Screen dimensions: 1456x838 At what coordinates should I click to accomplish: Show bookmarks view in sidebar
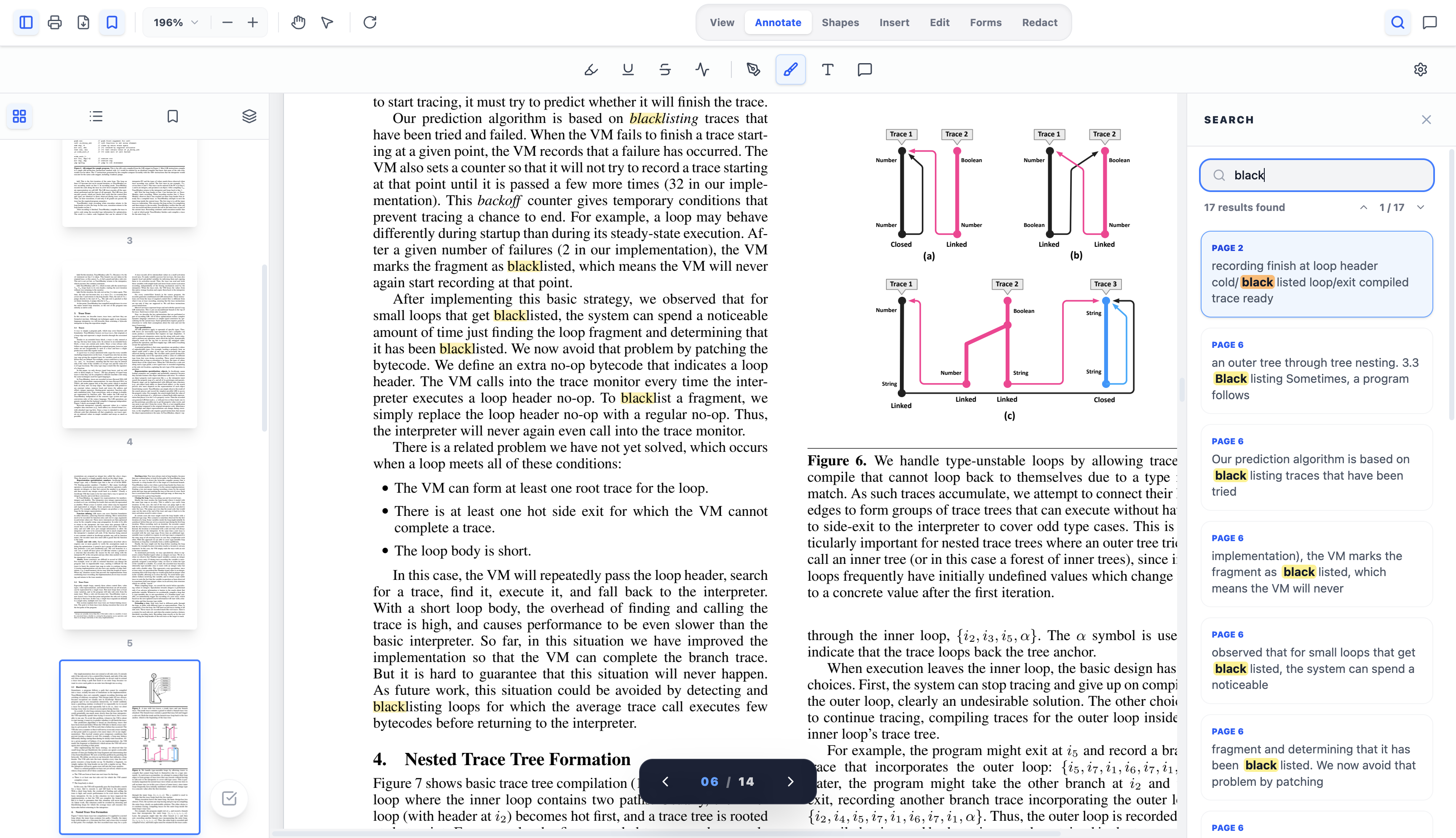173,116
